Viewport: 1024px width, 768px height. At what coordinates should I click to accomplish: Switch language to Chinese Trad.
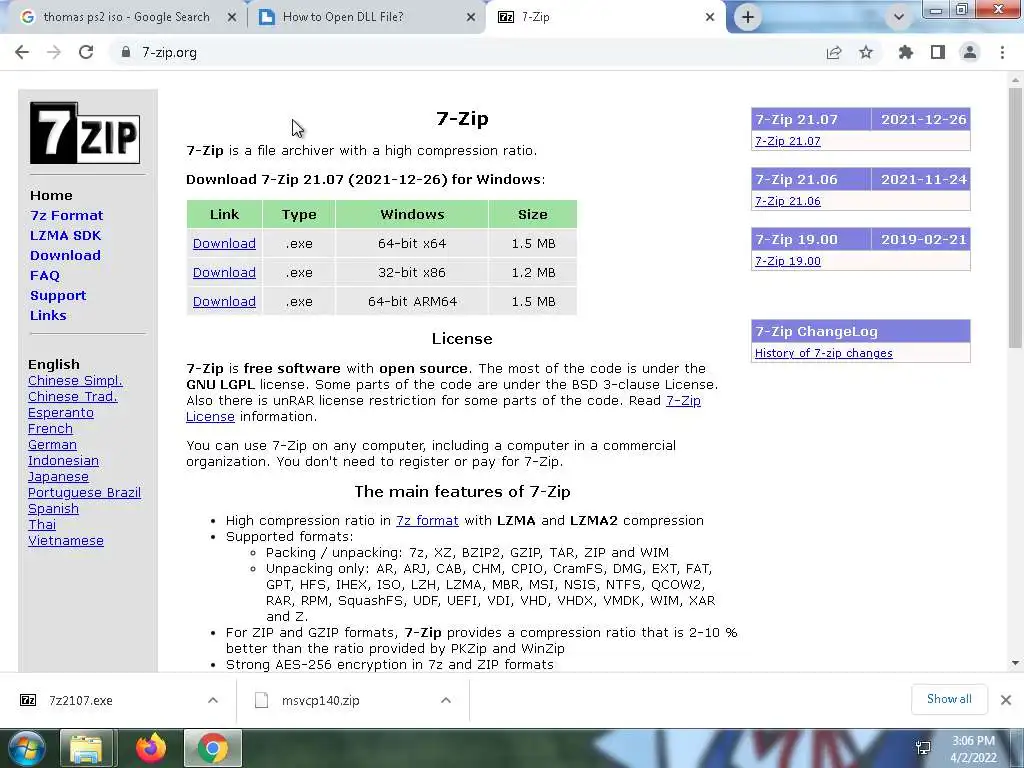click(72, 396)
